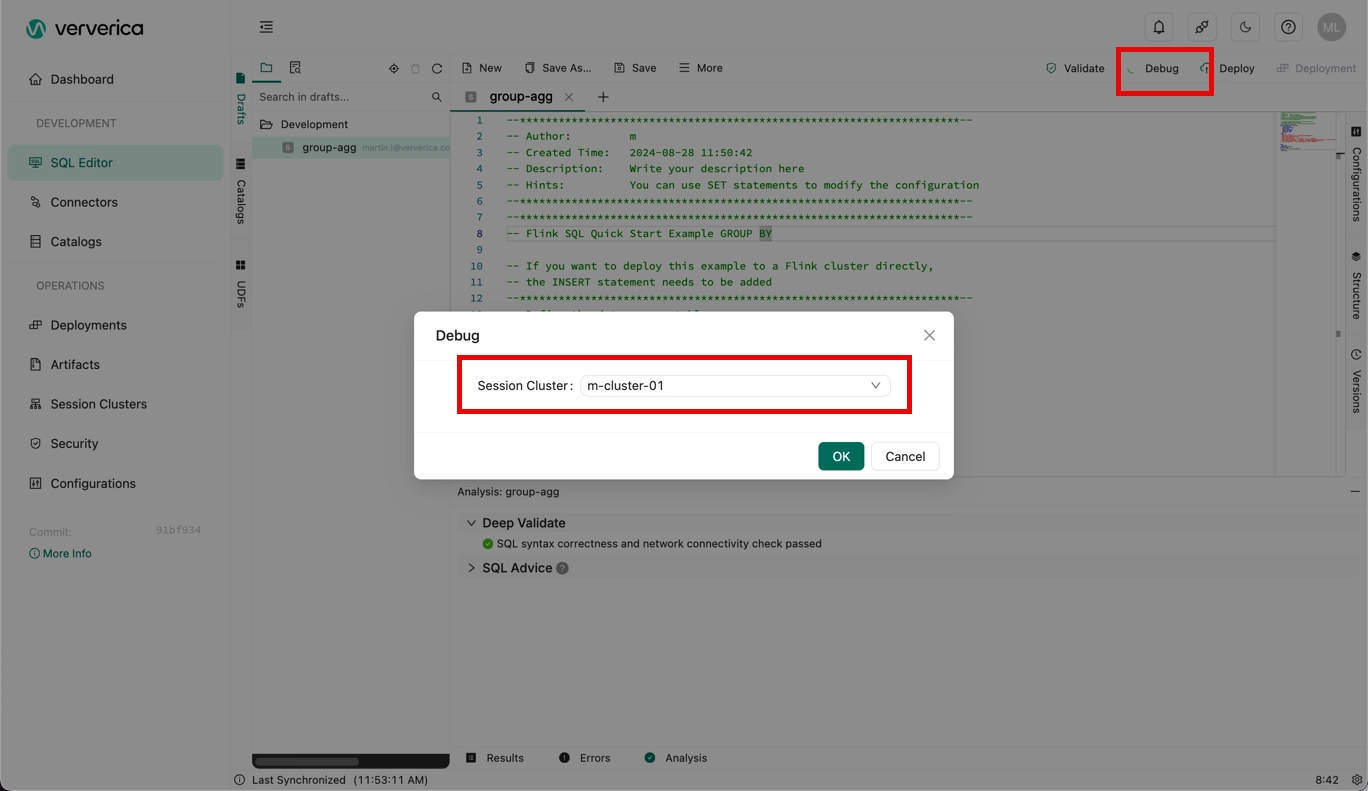Open editor settings gear in status bar
The height and width of the screenshot is (791, 1368).
[x=1357, y=780]
